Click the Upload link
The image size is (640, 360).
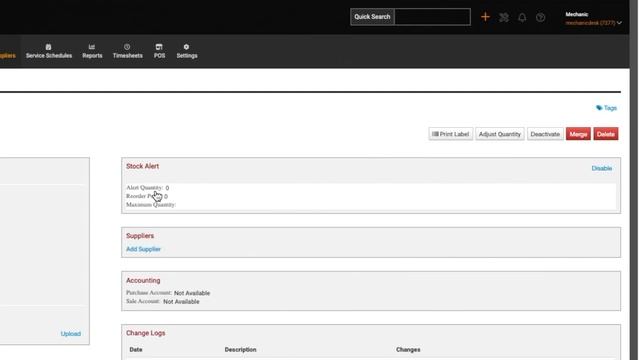point(71,333)
